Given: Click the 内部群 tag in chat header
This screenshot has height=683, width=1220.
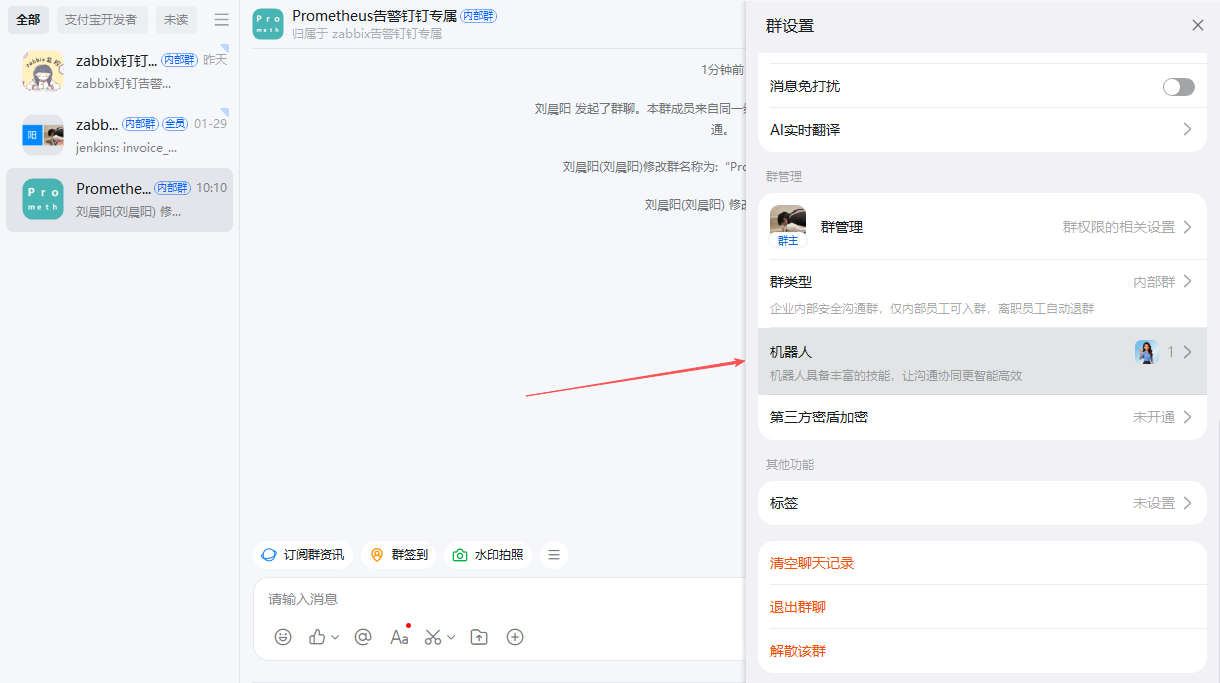Looking at the screenshot, I should point(479,16).
